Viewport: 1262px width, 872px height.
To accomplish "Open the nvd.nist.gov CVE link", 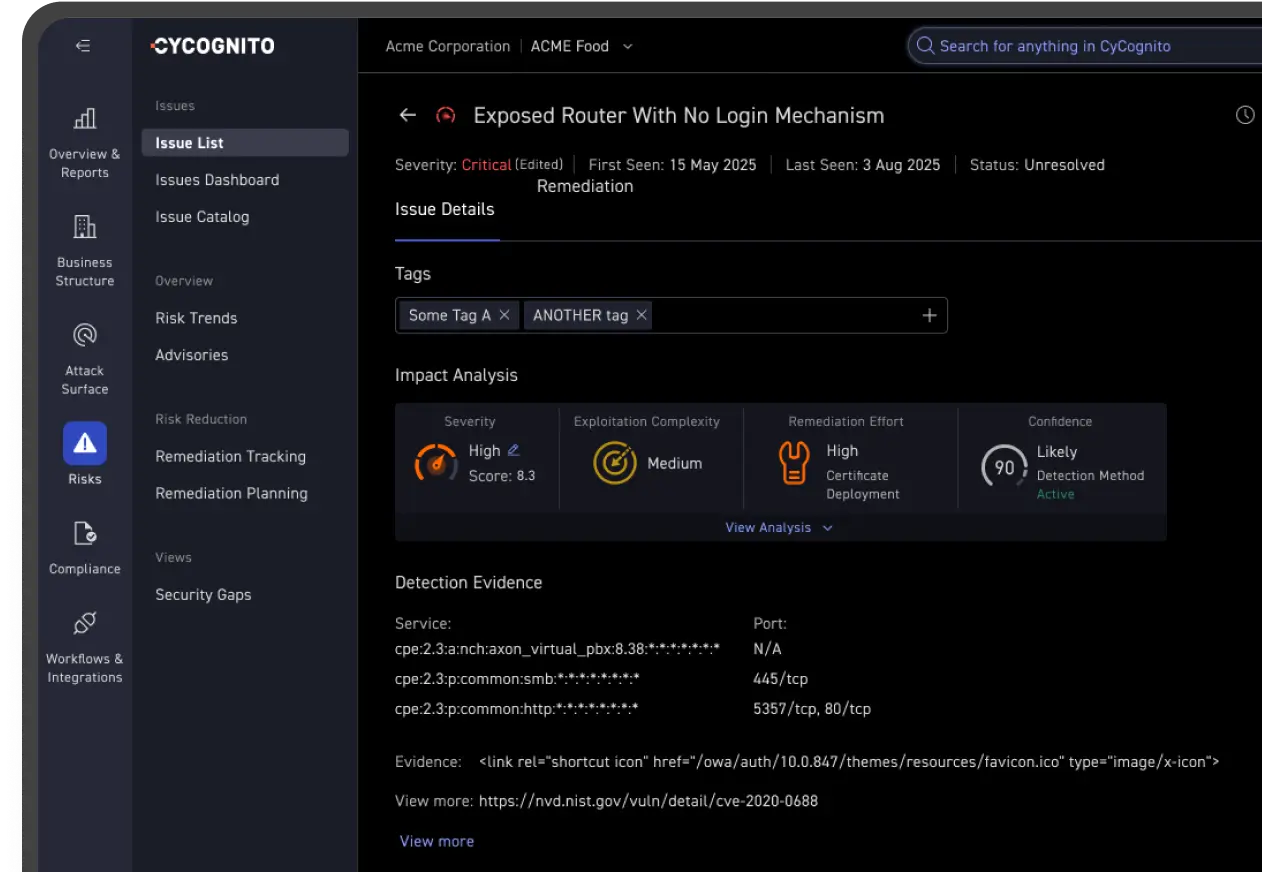I will [x=648, y=800].
